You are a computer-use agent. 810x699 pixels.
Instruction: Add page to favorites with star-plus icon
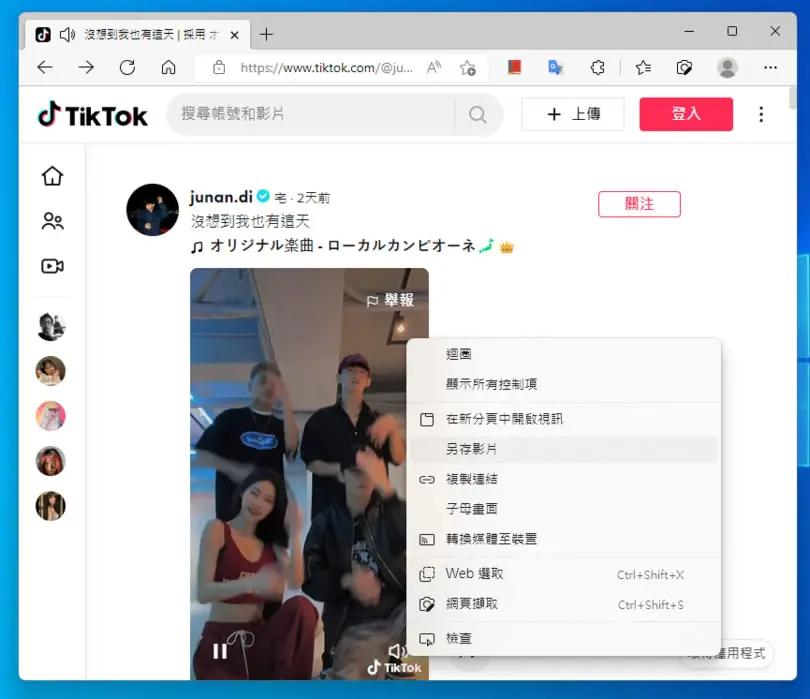[x=468, y=68]
